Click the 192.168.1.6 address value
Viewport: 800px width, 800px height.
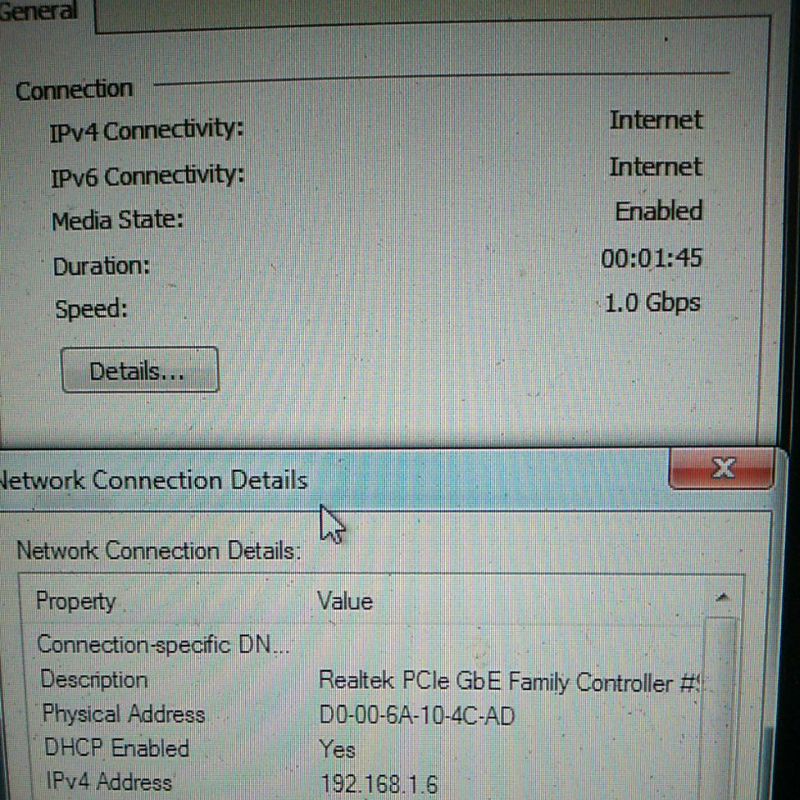pyautogui.click(x=379, y=784)
